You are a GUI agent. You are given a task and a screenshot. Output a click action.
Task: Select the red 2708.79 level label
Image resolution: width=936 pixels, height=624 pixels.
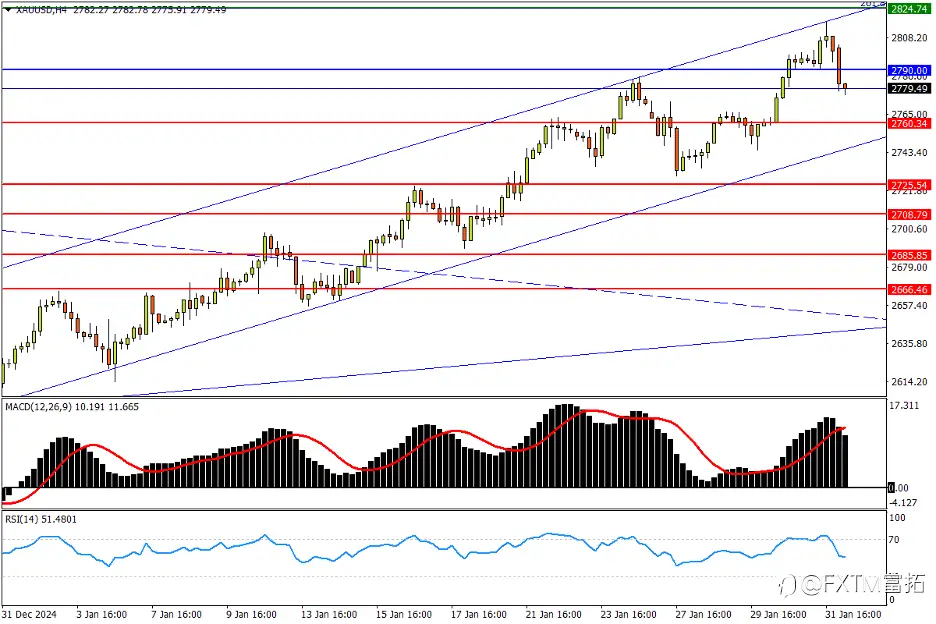909,214
